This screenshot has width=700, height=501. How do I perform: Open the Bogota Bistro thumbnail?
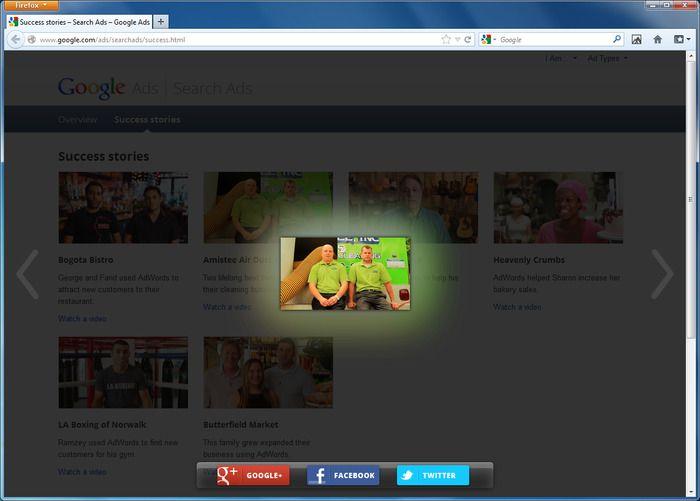click(123, 208)
